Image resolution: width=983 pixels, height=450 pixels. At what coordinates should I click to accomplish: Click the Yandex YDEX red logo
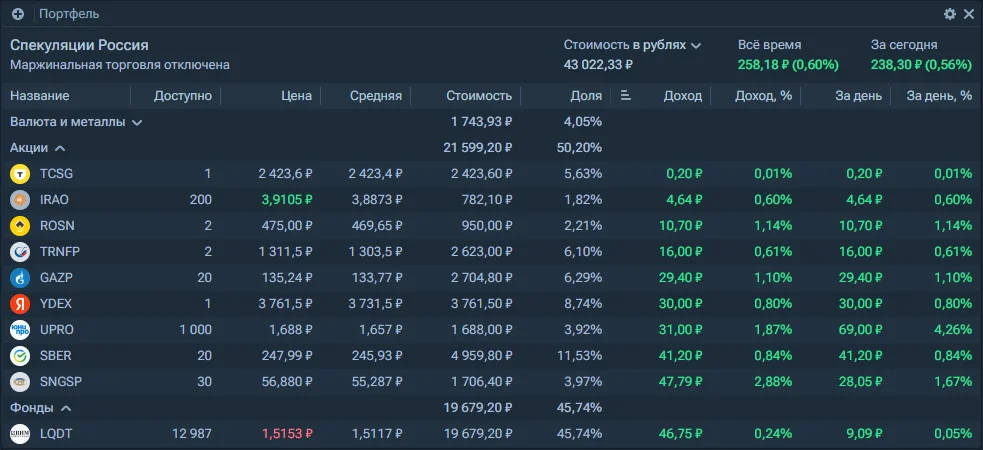click(20, 304)
